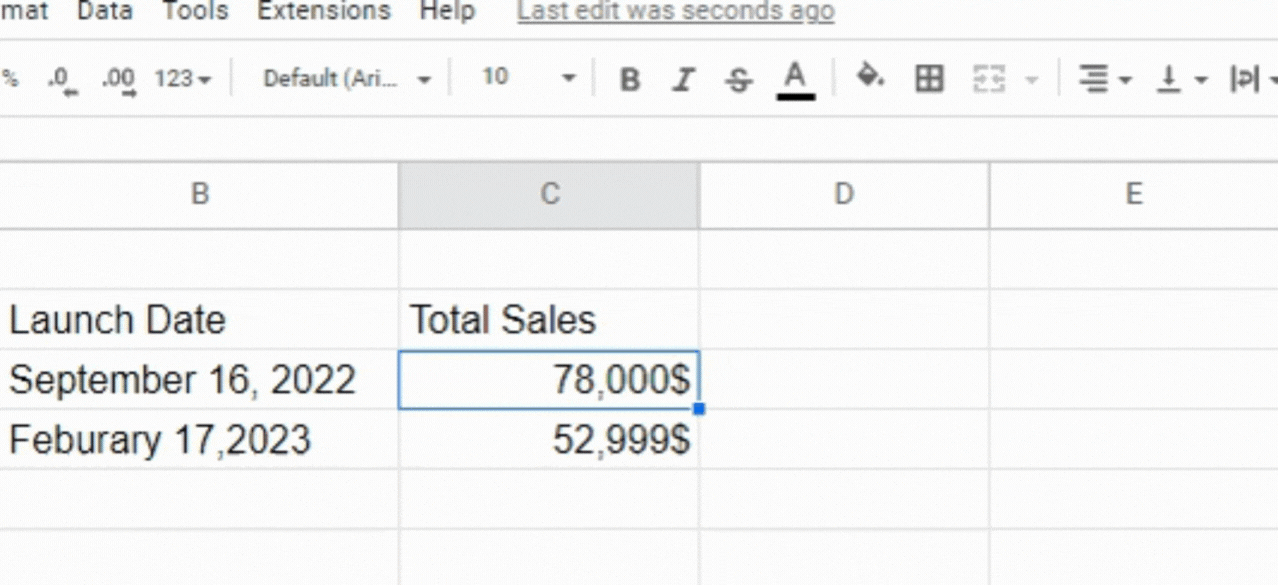
Task: Select the cell containing 52,999$
Action: click(x=548, y=438)
